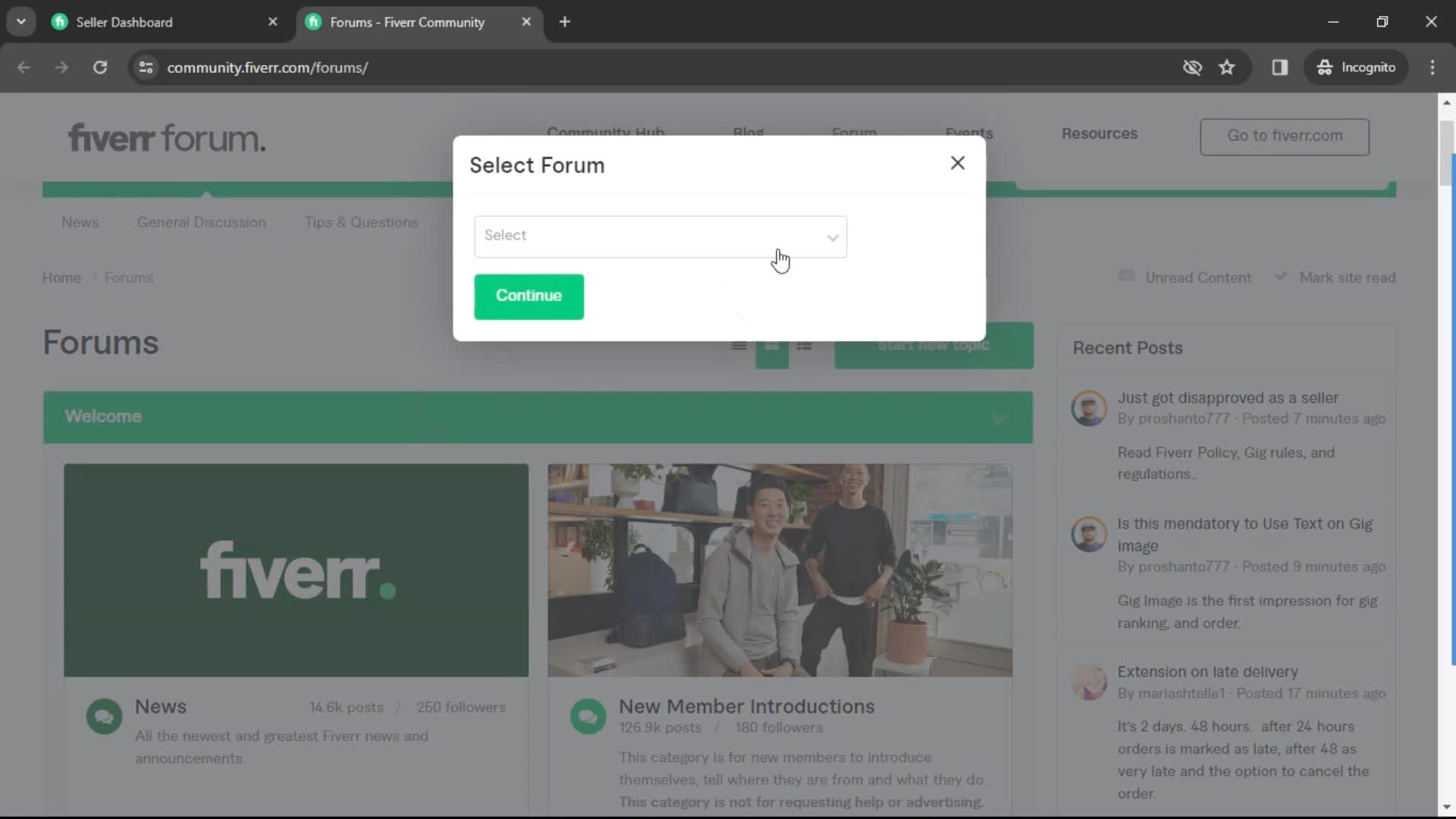Close the Select Forum dialog
Viewport: 1456px width, 819px height.
pos(958,163)
